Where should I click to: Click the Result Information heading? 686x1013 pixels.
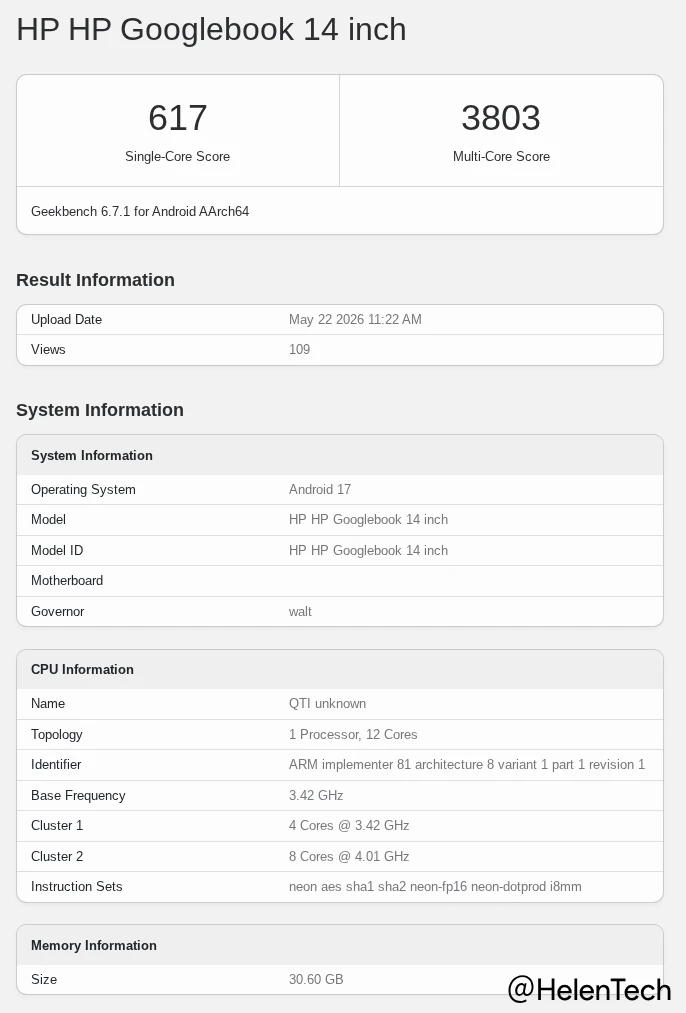tap(96, 280)
